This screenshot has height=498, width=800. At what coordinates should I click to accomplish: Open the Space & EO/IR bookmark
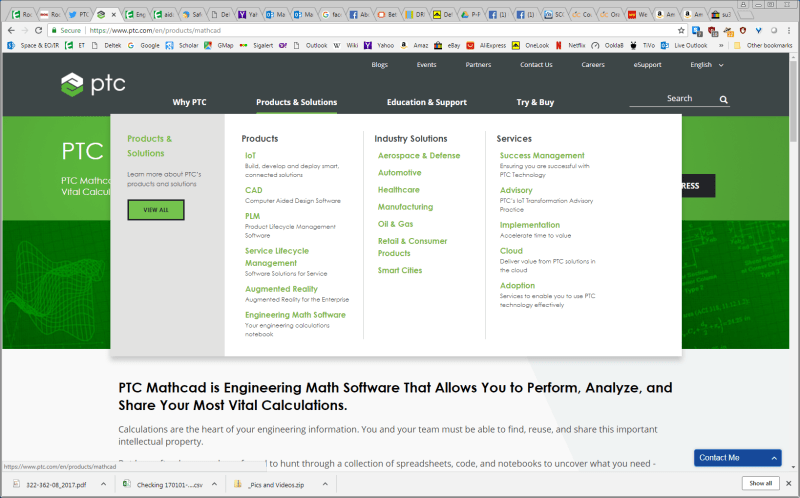coord(33,45)
